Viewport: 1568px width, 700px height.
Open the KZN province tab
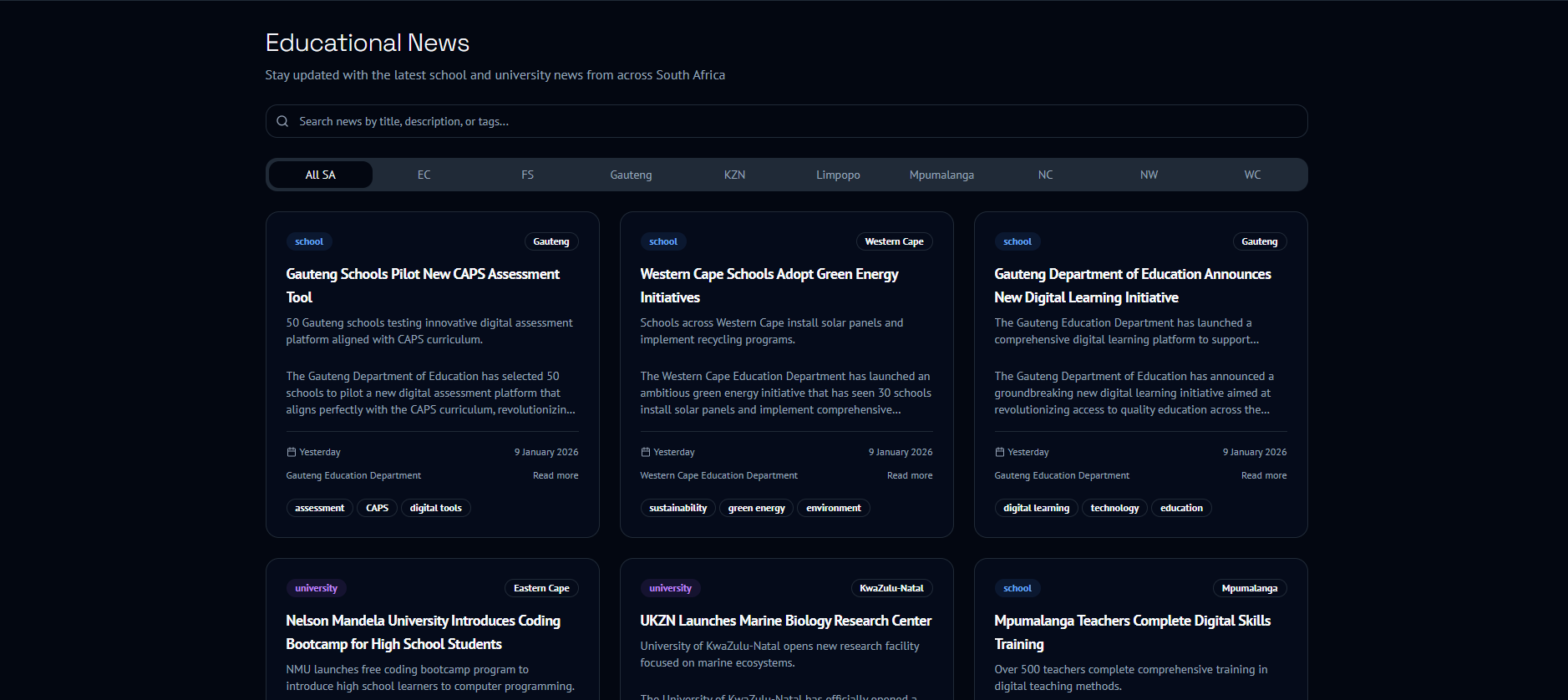[x=734, y=175]
